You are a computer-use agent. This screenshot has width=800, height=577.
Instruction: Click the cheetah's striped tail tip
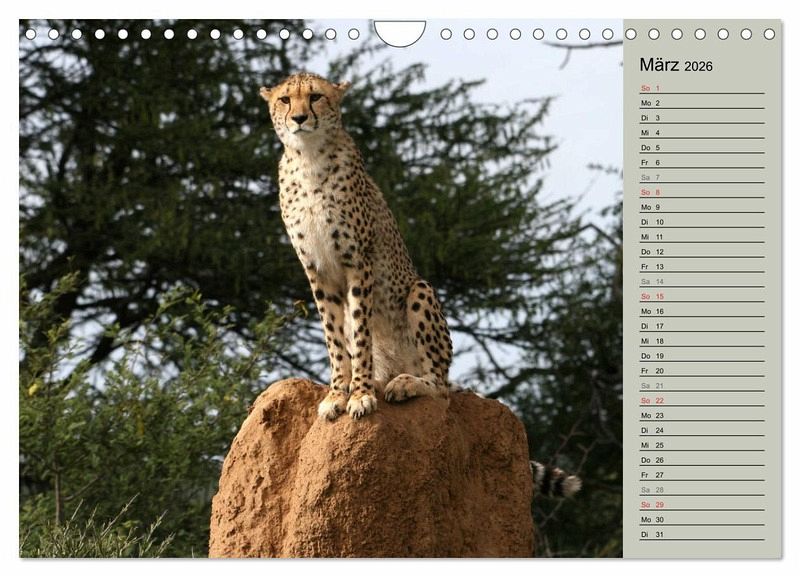tap(565, 484)
